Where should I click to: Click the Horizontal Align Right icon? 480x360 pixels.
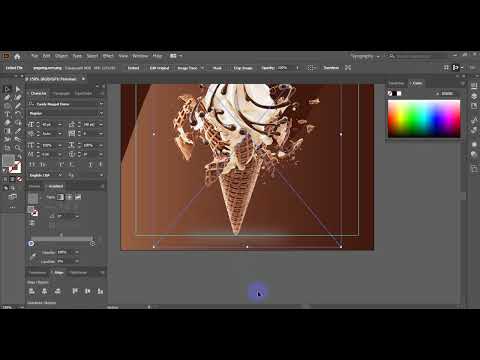pos(57,291)
